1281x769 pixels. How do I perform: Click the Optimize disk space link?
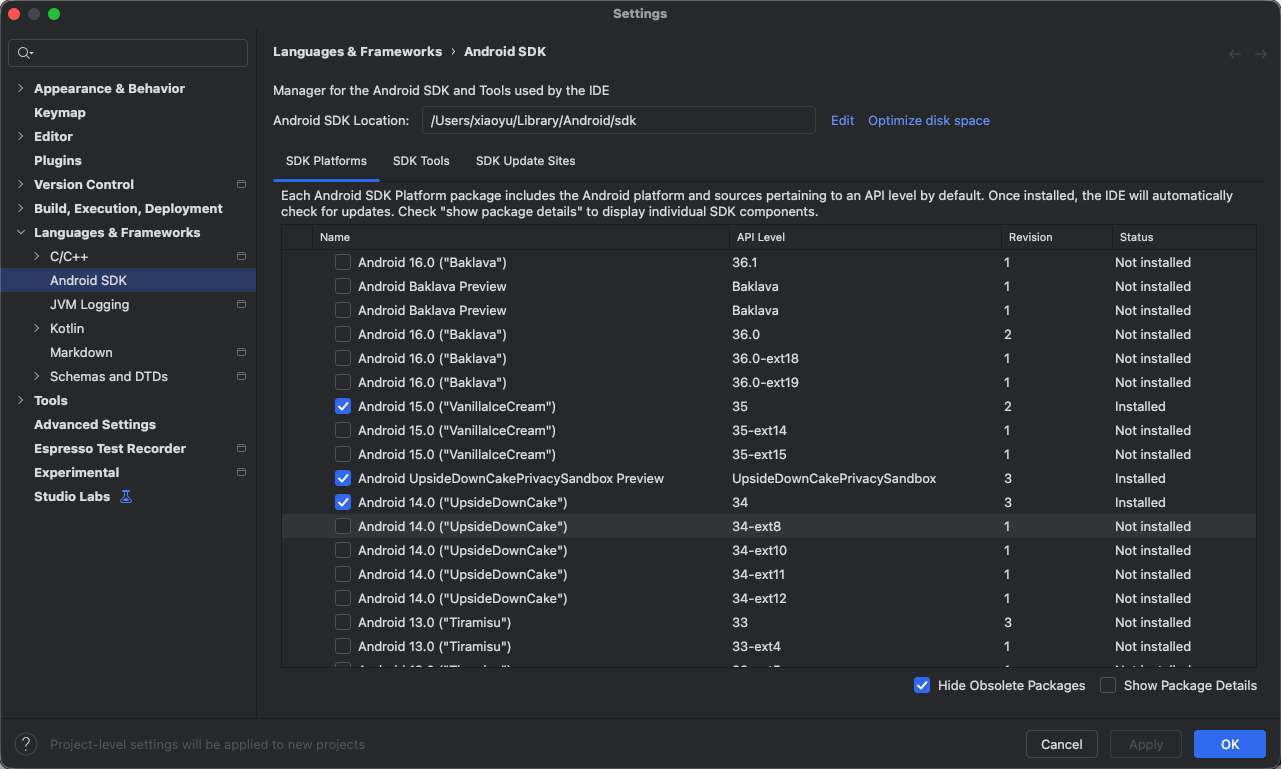coord(928,120)
